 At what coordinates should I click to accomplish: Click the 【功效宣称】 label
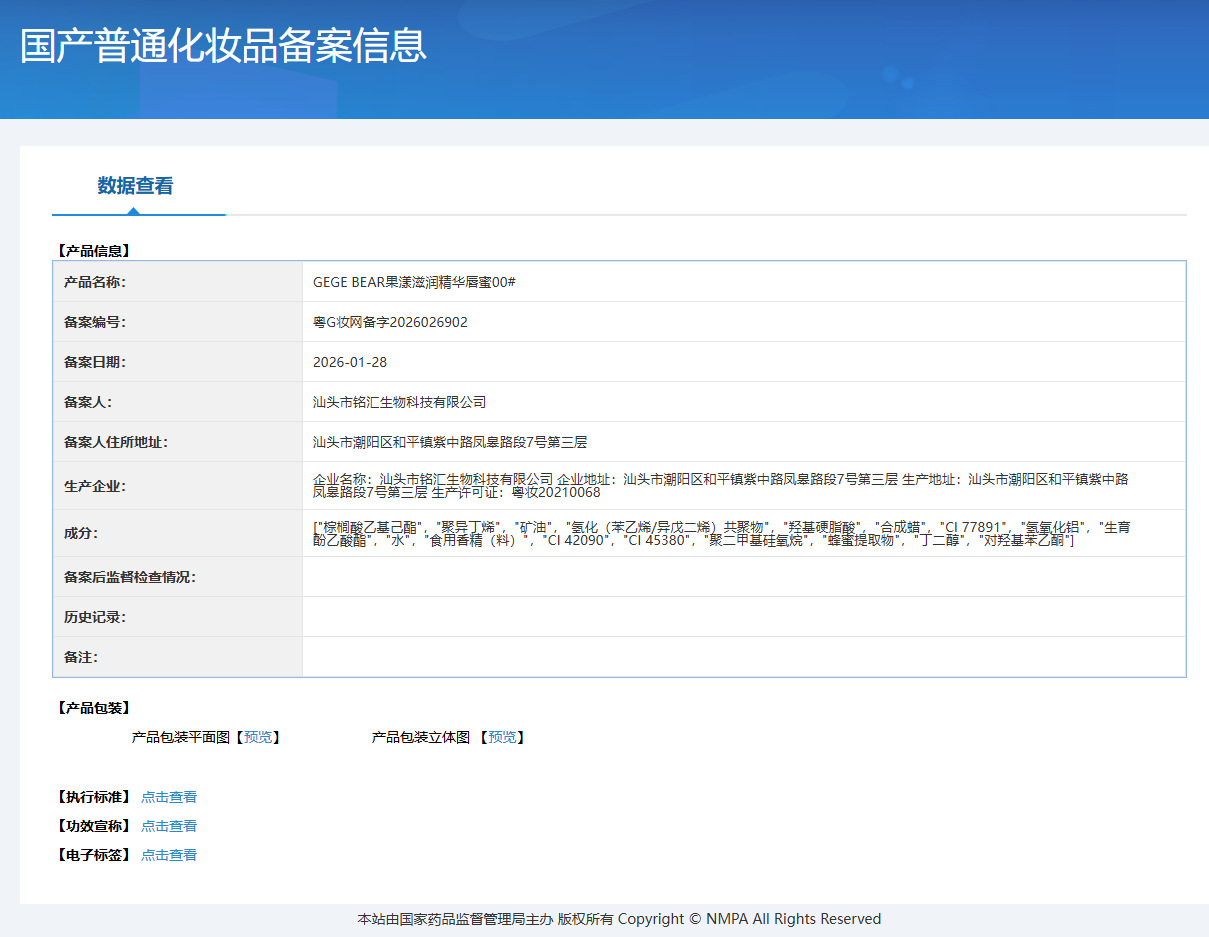point(93,826)
